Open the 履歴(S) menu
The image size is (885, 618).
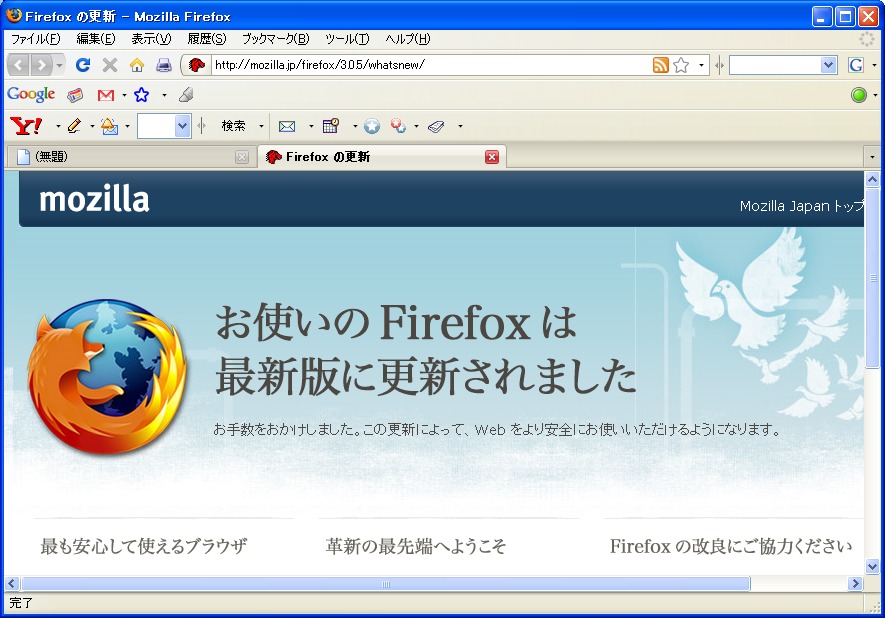[x=207, y=39]
